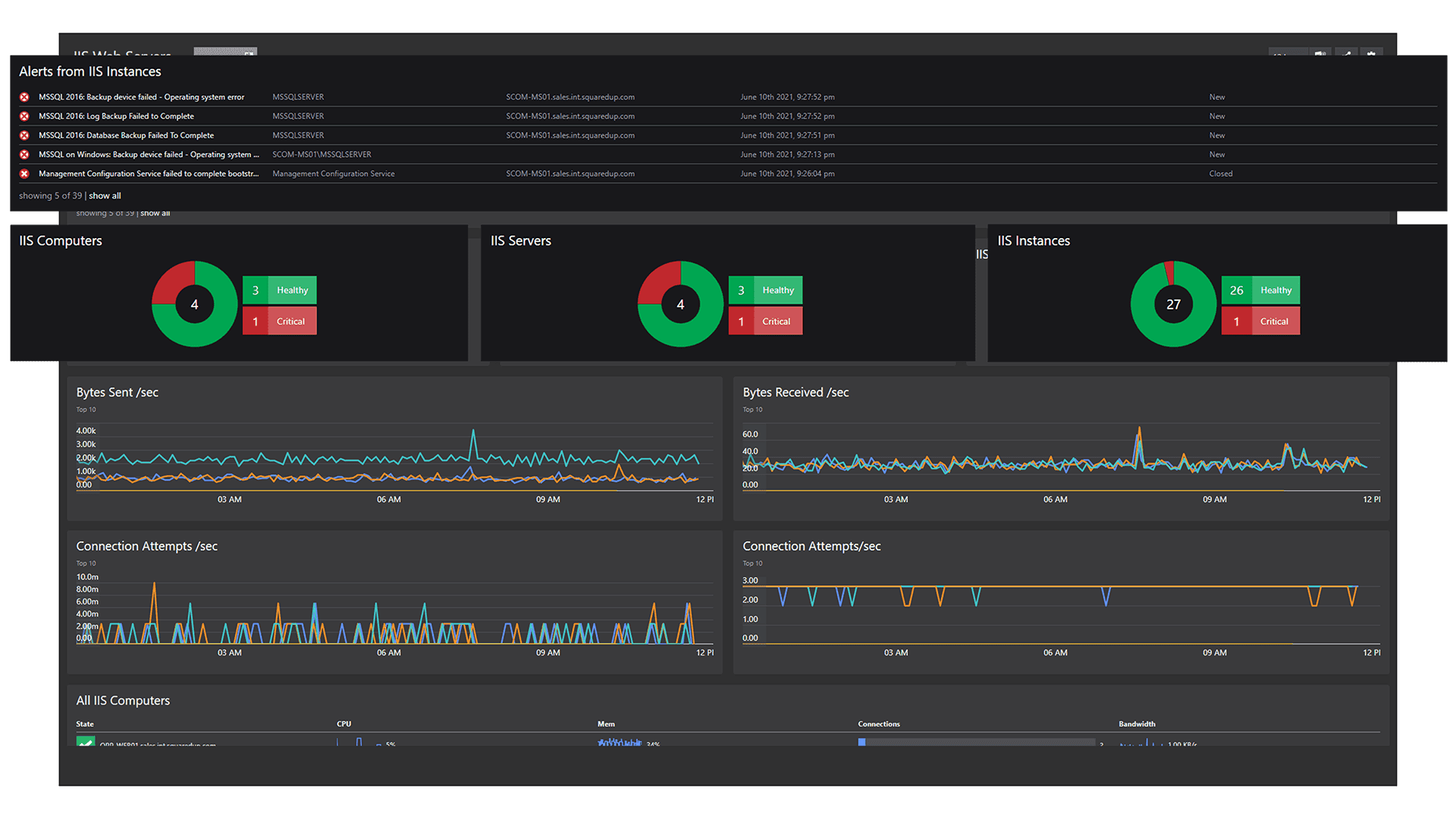Toggle the Critical status filter in IIS Instances panel
The image size is (1456, 819).
1260,321
